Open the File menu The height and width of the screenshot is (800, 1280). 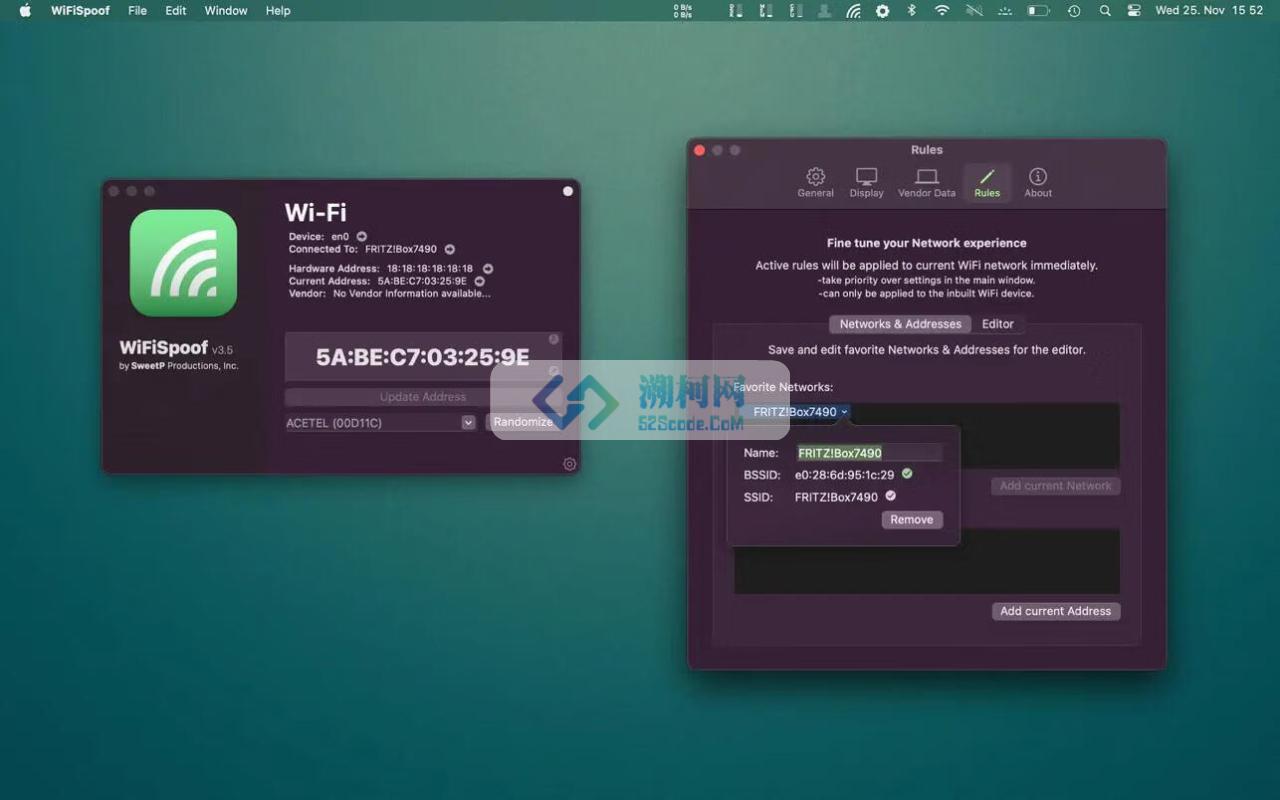[138, 11]
